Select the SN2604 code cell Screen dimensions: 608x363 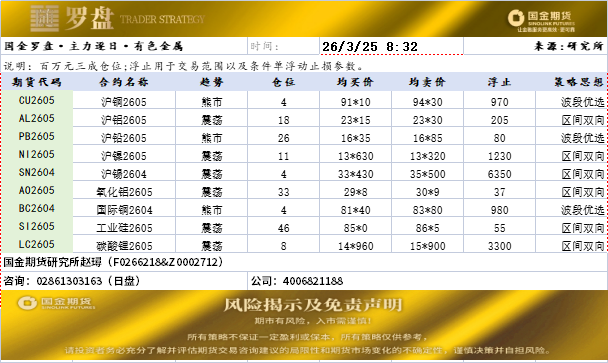[37, 172]
